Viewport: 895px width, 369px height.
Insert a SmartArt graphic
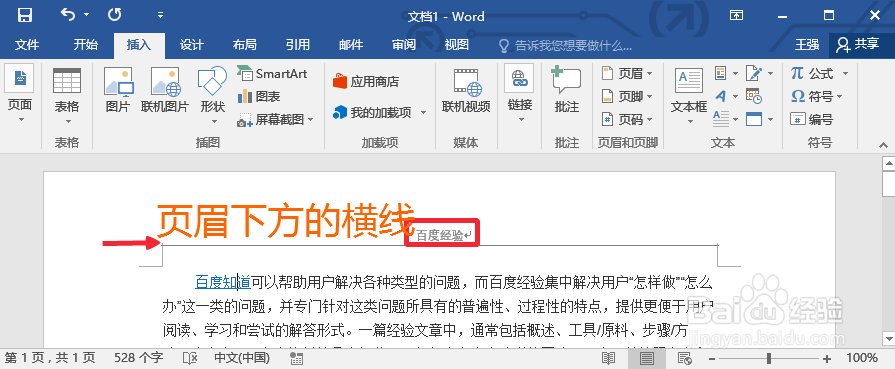272,74
